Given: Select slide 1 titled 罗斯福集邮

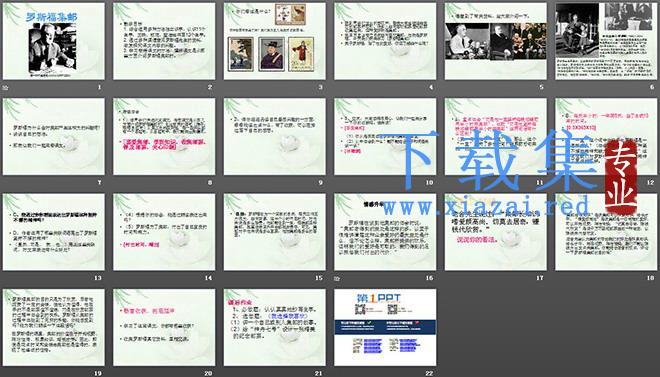Looking at the screenshot, I should 53,41.
